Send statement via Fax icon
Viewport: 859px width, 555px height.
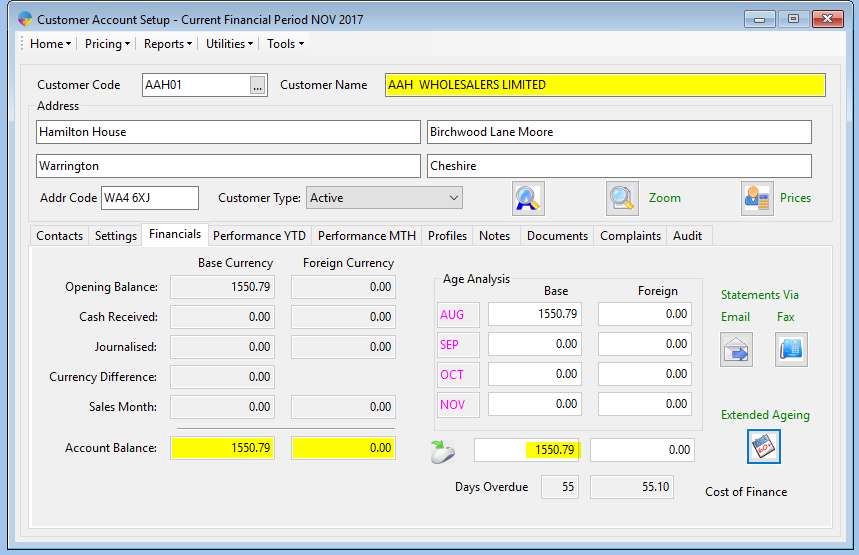coord(791,350)
